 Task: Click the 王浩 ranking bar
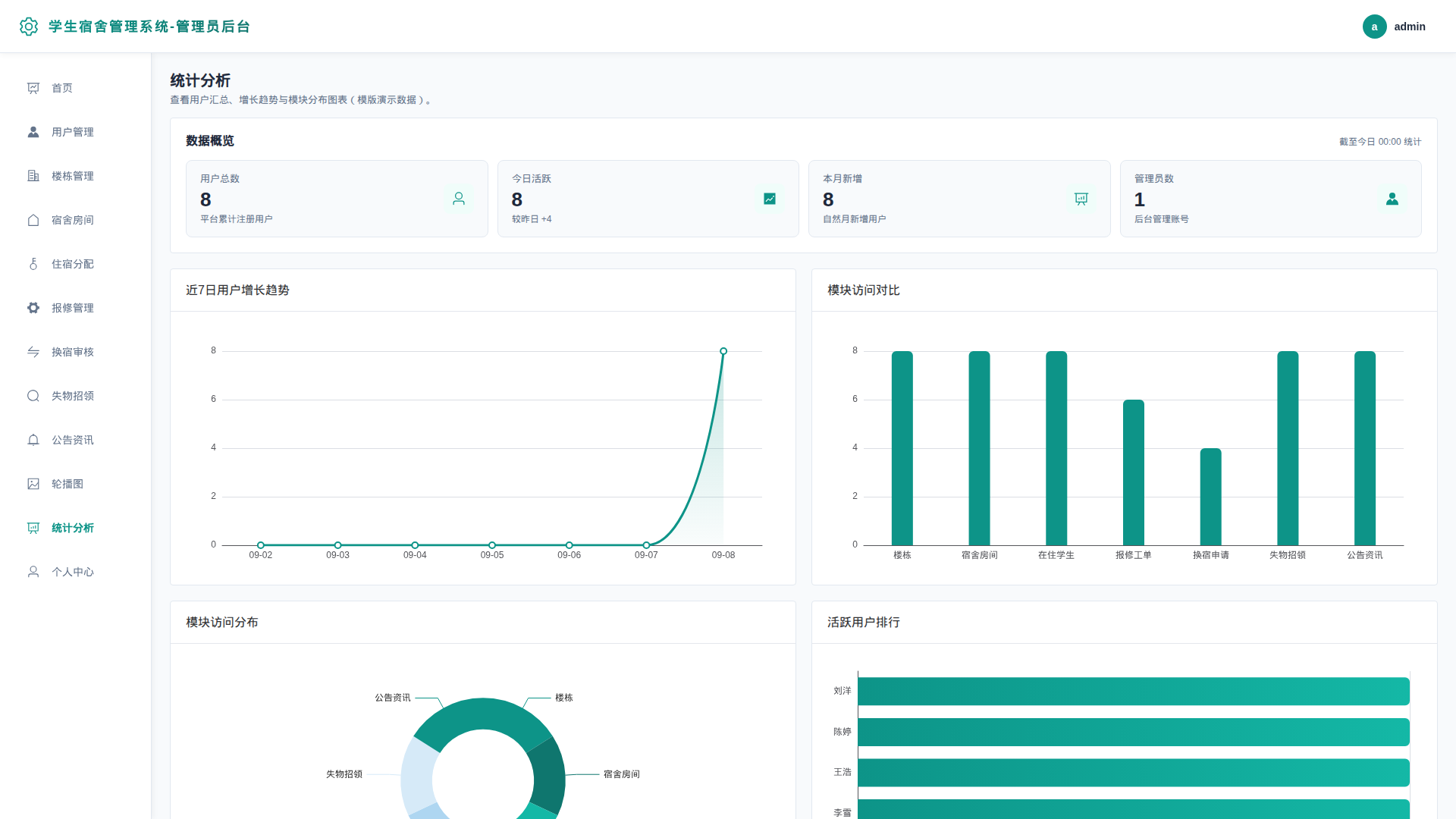[x=1134, y=773]
